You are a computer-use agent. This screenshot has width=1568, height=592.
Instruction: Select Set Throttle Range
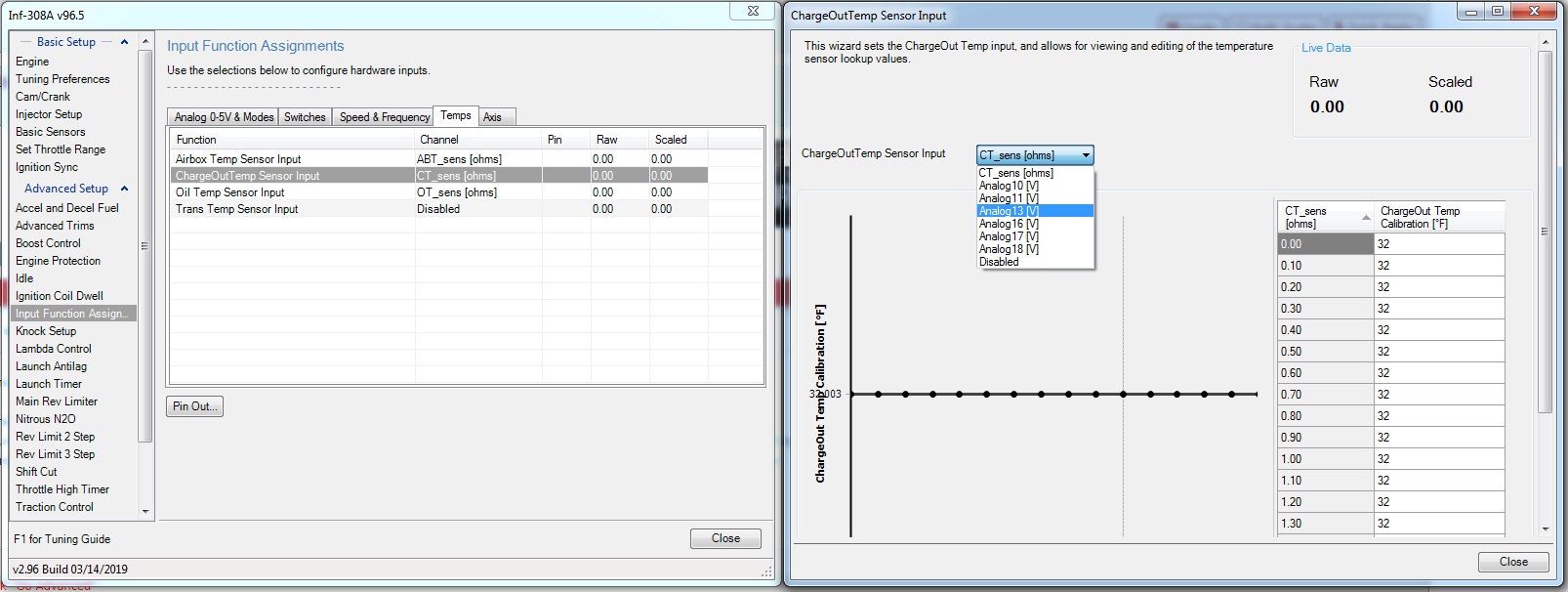point(61,149)
